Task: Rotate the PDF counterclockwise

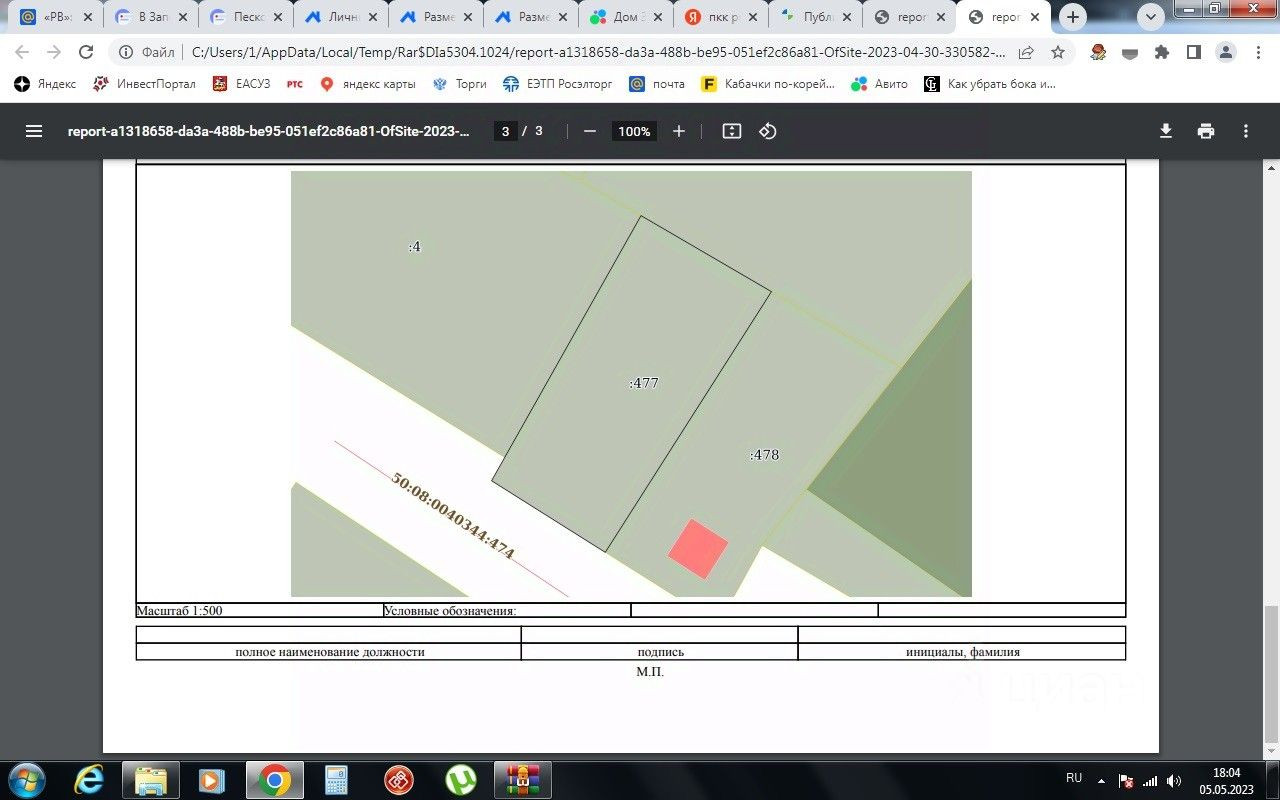Action: (x=768, y=131)
